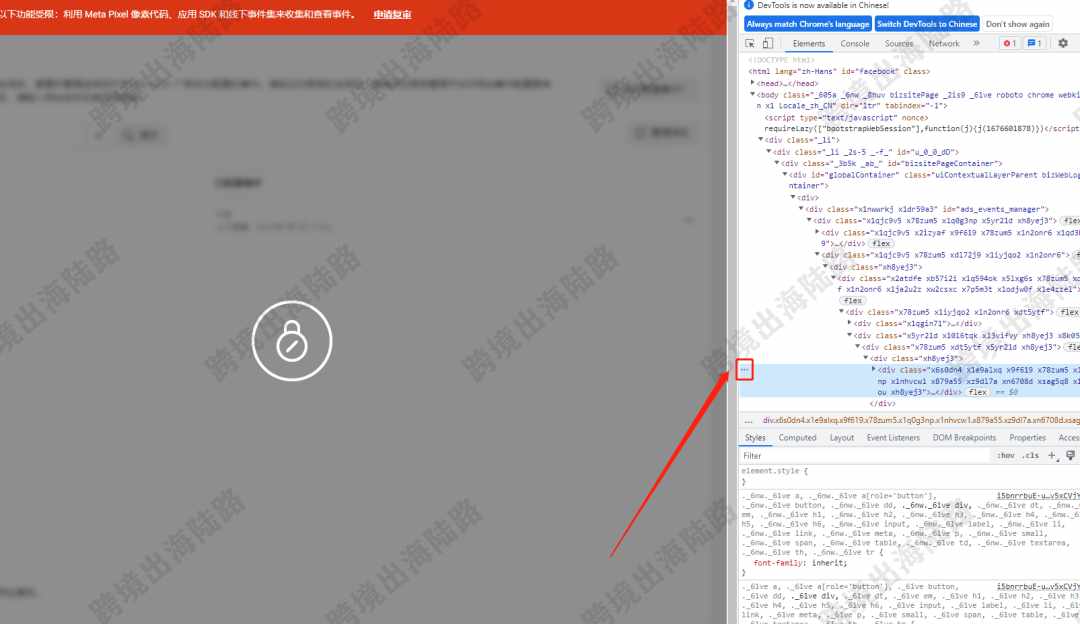1080x624 pixels.
Task: Collapse the globalContainer div node
Action: click(785, 175)
